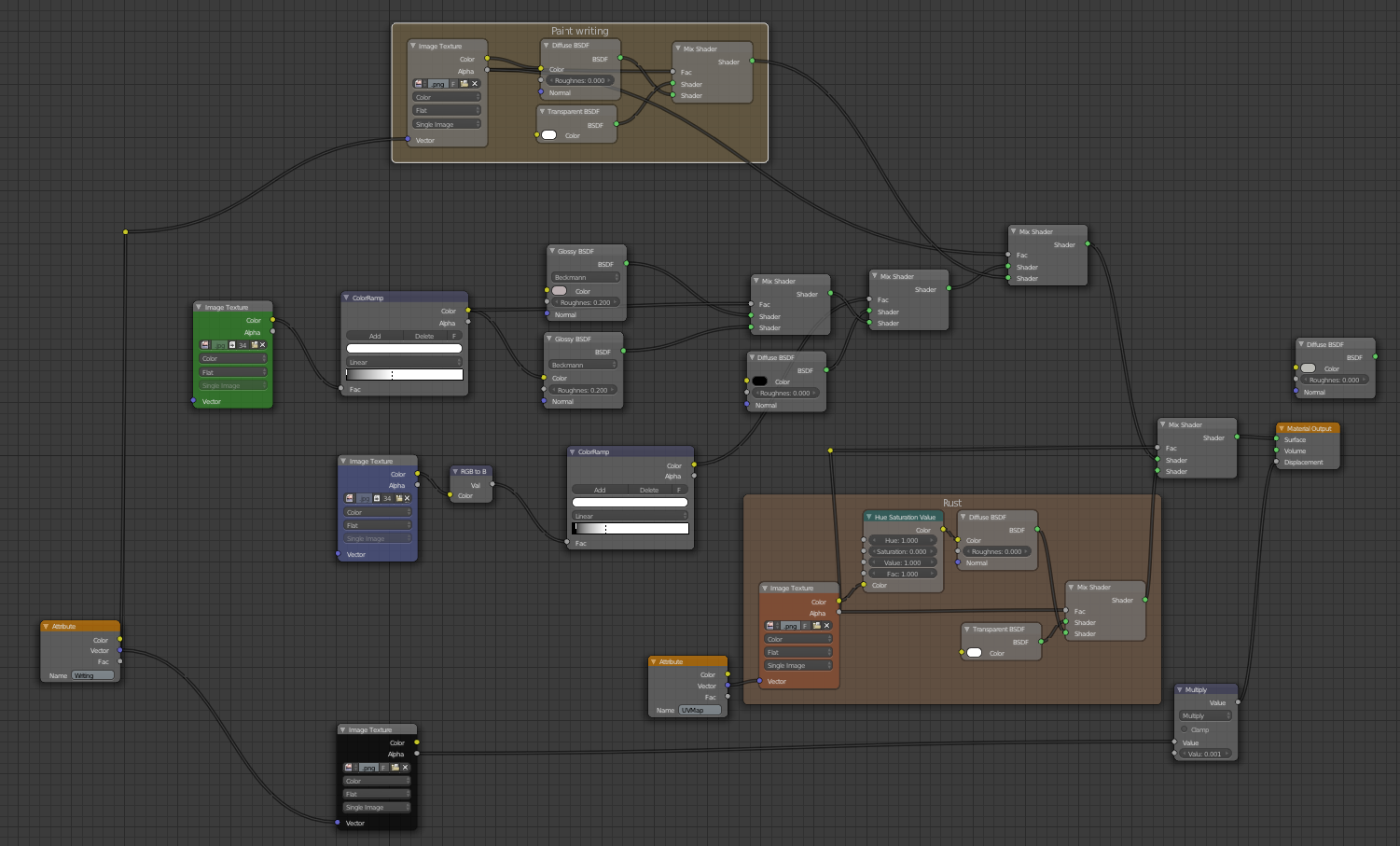The height and width of the screenshot is (846, 1400).
Task: Click Add in ColorRamp fed by RGB to BW
Action: pyautogui.click(x=600, y=490)
